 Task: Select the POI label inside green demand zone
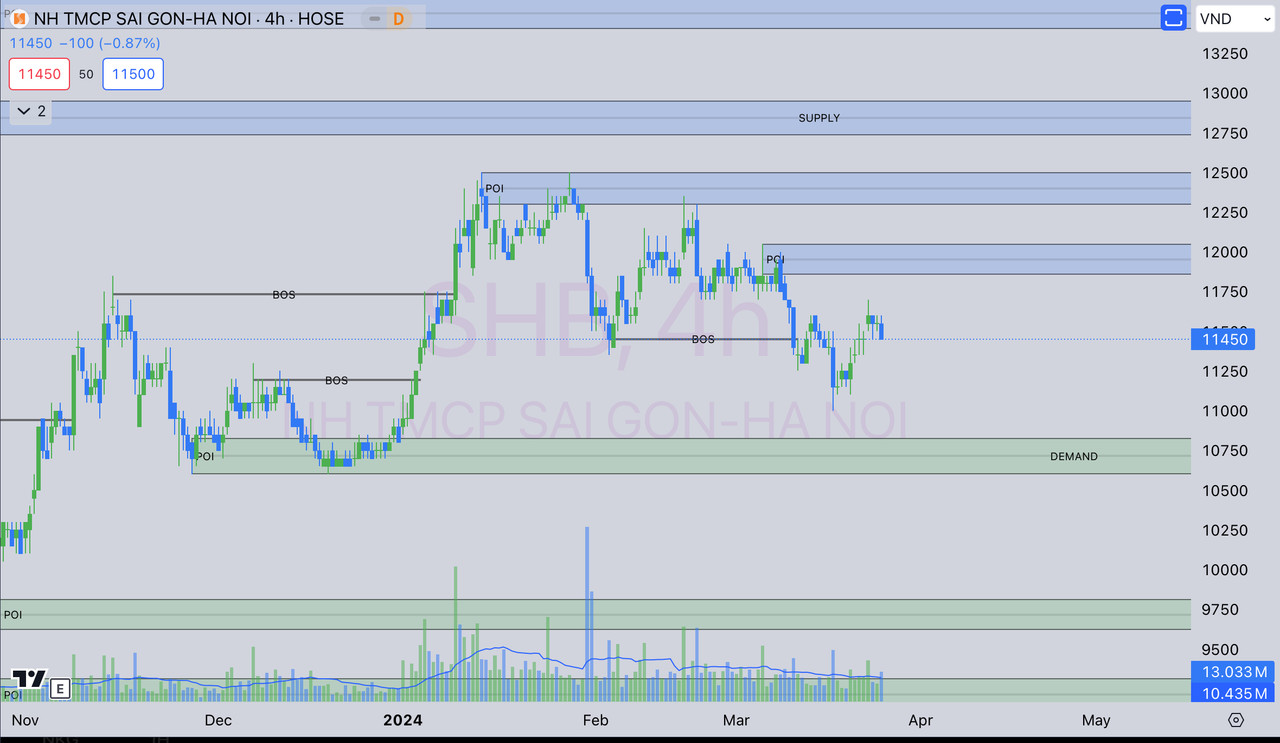click(x=205, y=456)
